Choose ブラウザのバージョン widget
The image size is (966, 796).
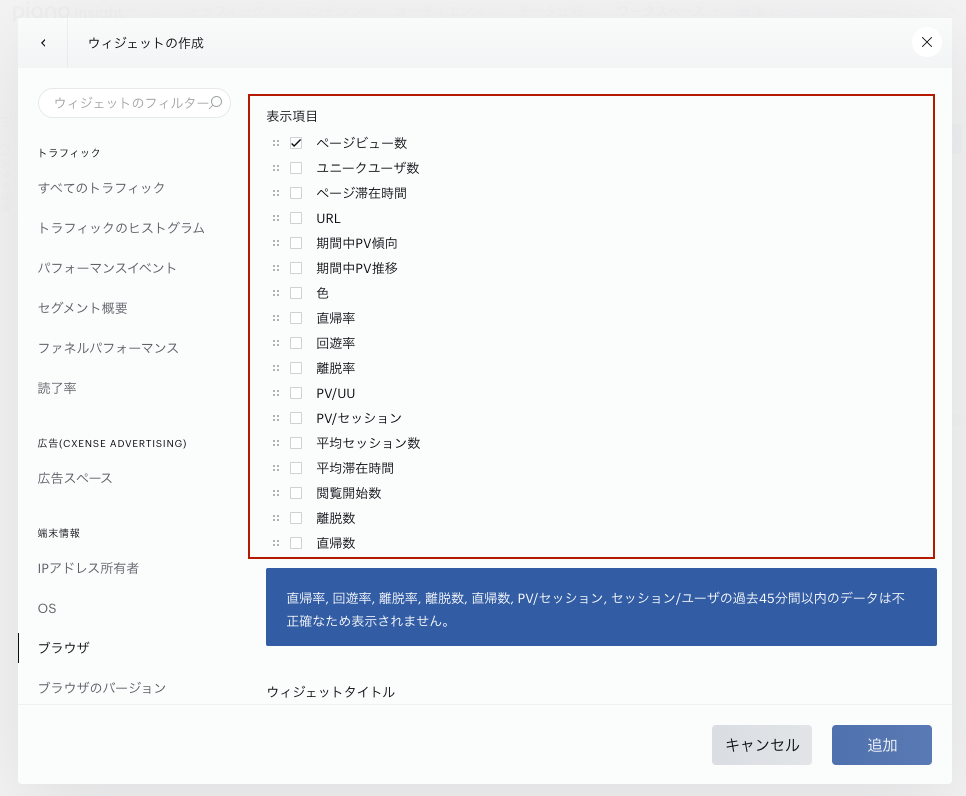pyautogui.click(x=102, y=688)
